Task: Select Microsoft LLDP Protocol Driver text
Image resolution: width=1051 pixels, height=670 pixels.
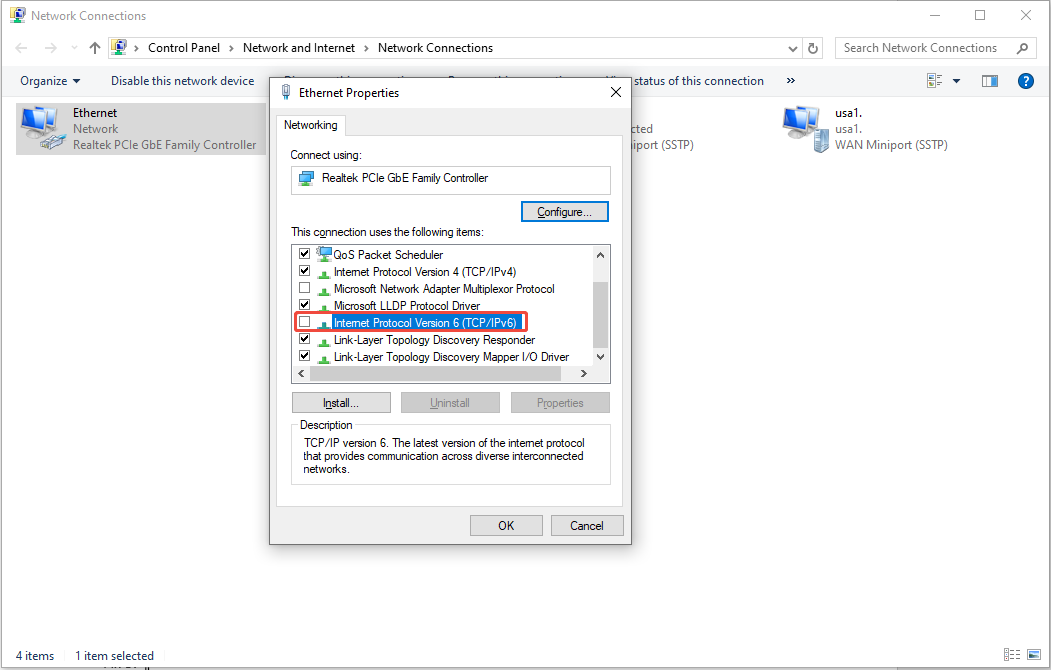Action: pyautogui.click(x=407, y=306)
